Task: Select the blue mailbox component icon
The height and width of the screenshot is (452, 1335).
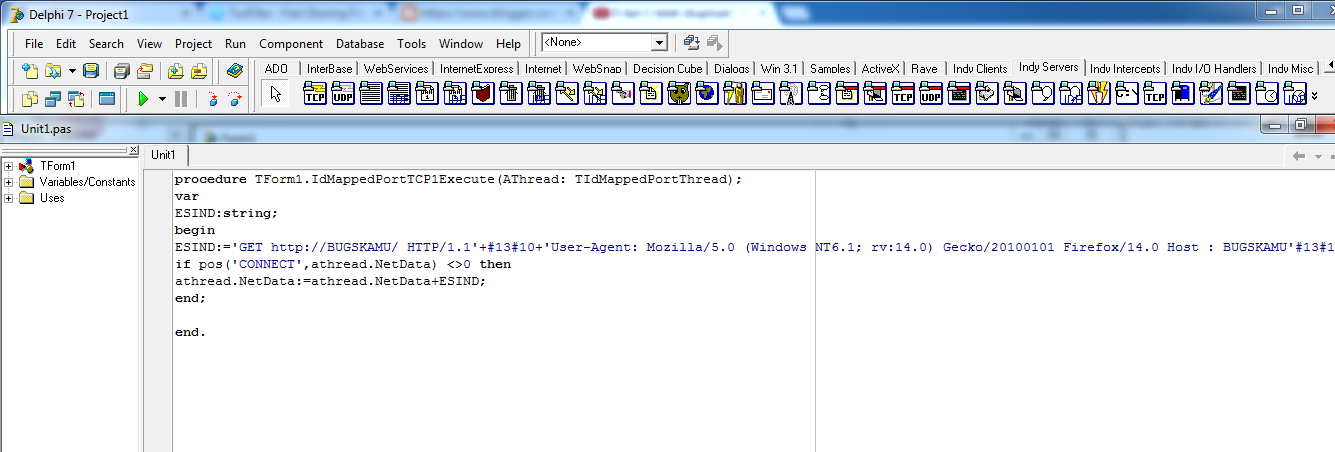Action: click(x=1183, y=95)
